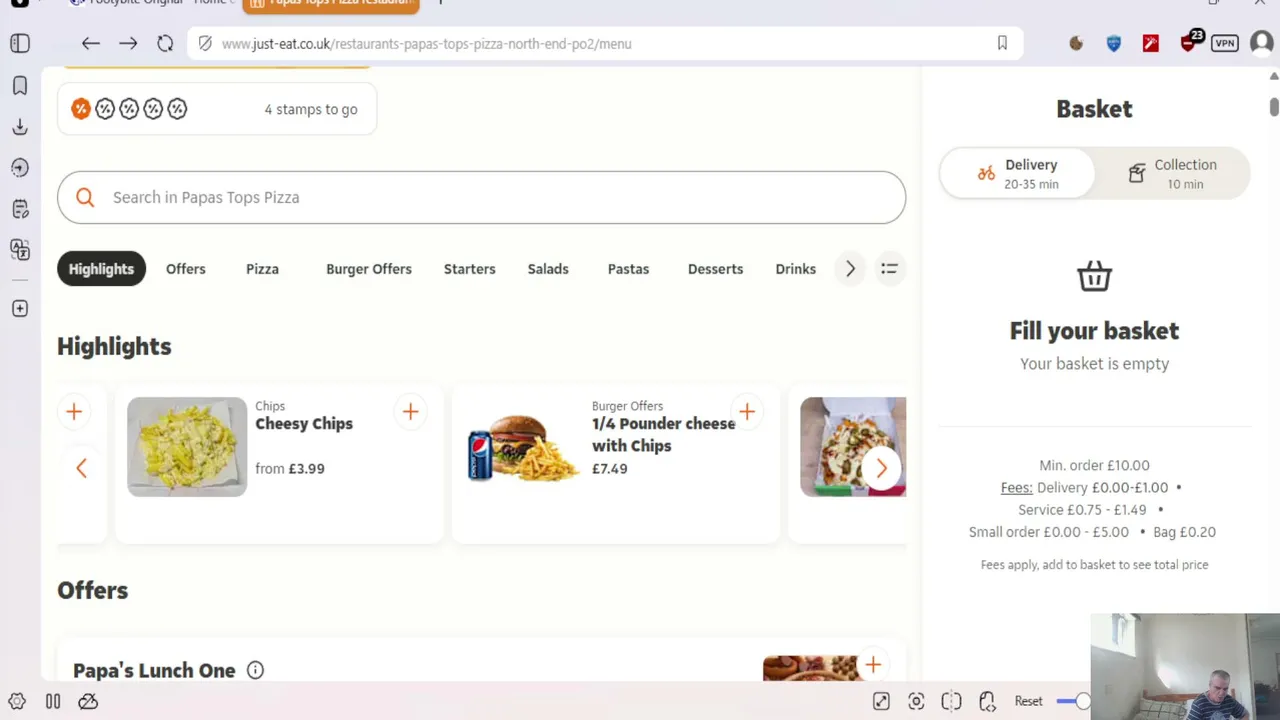
Task: Open the sidebar bookmarks panel
Action: (x=20, y=86)
